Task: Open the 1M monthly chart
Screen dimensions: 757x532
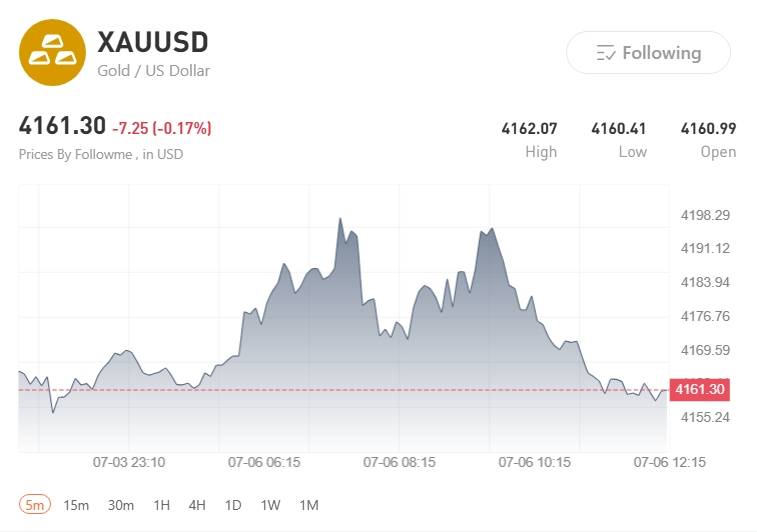Action: pos(308,505)
